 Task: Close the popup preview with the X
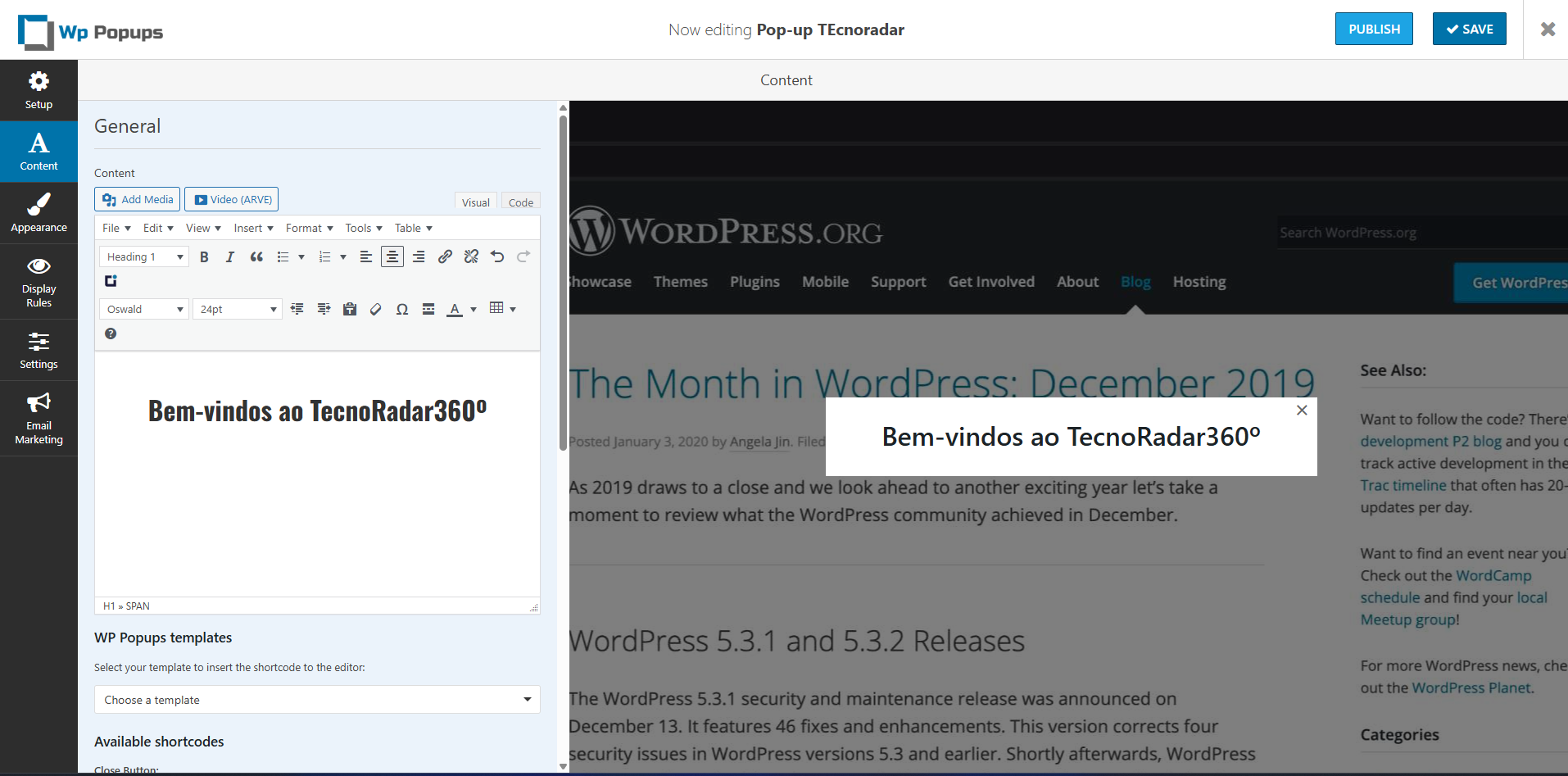coord(1302,411)
